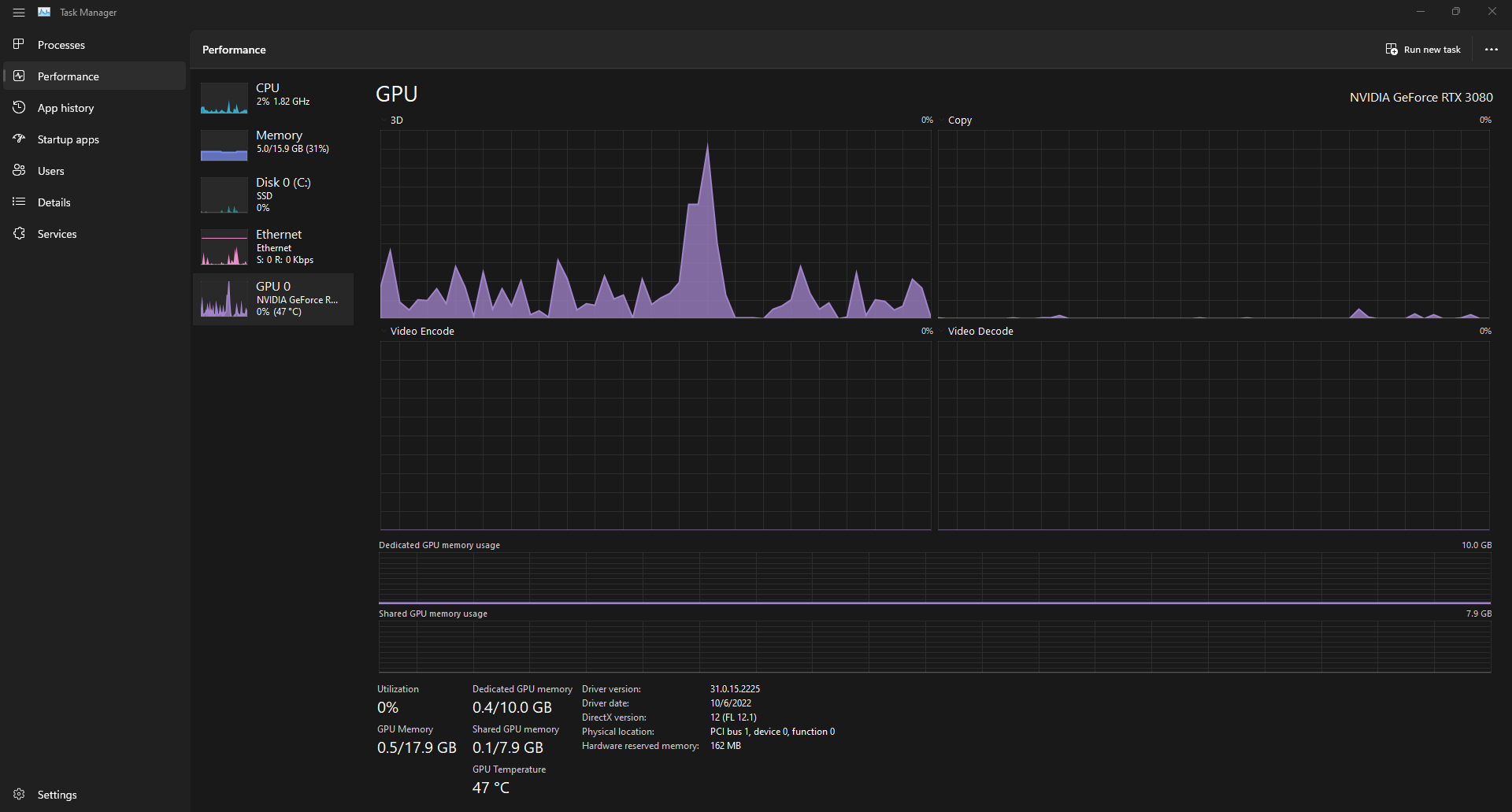The height and width of the screenshot is (812, 1512).
Task: Click the 3D usage graph
Action: (655, 224)
